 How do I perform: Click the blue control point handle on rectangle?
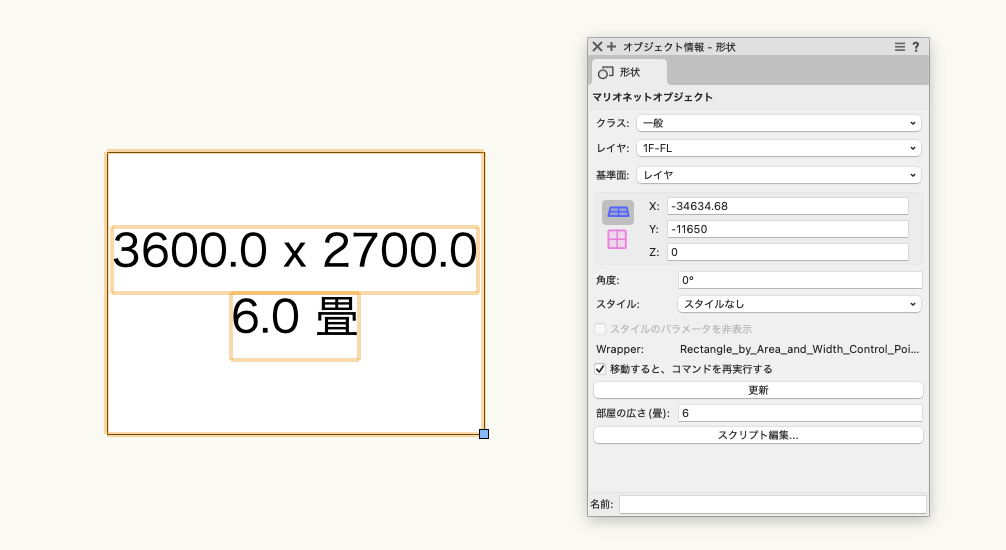[x=484, y=434]
